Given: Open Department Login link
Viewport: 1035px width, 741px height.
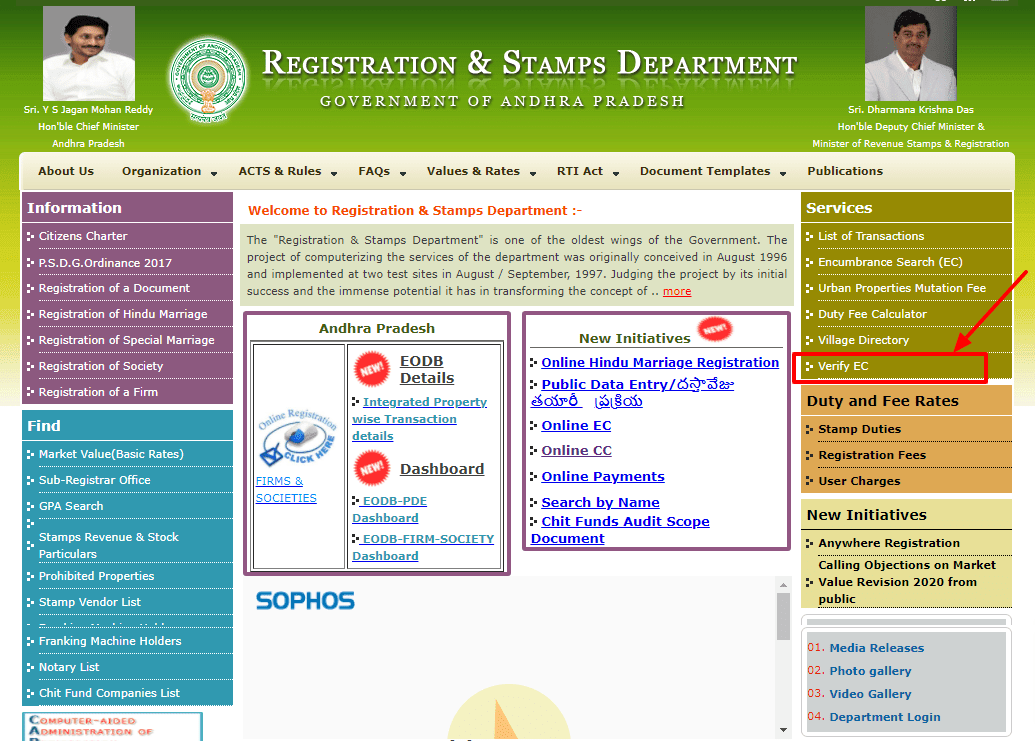Looking at the screenshot, I should click(885, 717).
